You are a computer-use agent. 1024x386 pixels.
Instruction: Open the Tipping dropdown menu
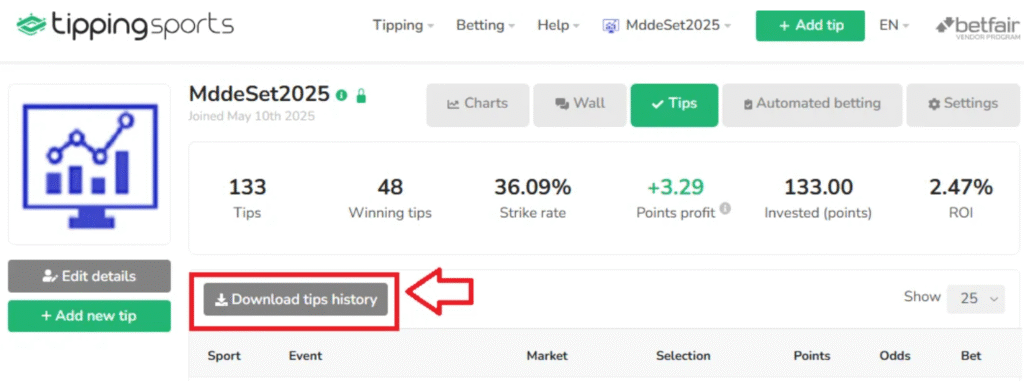[403, 25]
